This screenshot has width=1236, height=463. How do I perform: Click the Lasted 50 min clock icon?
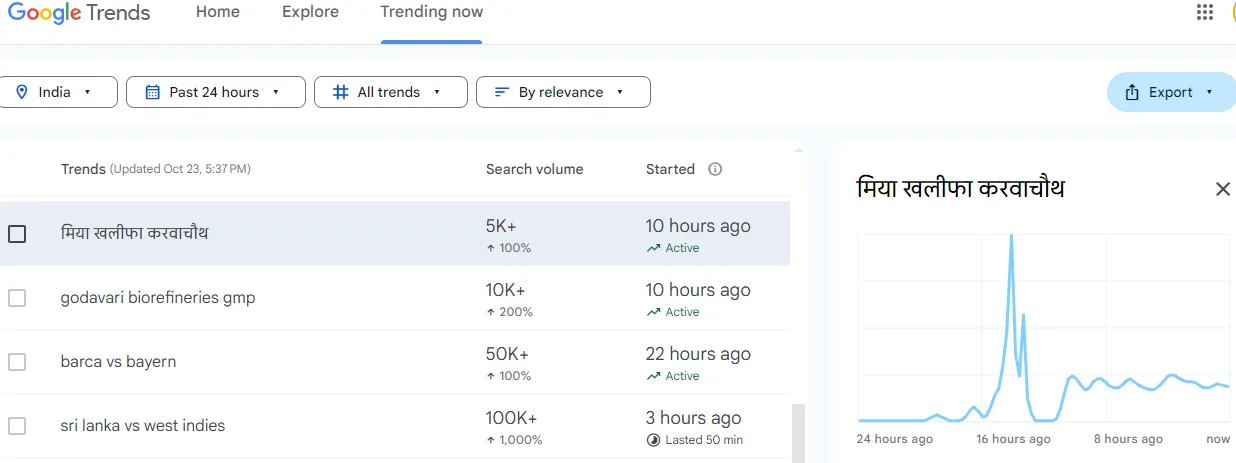click(x=653, y=440)
